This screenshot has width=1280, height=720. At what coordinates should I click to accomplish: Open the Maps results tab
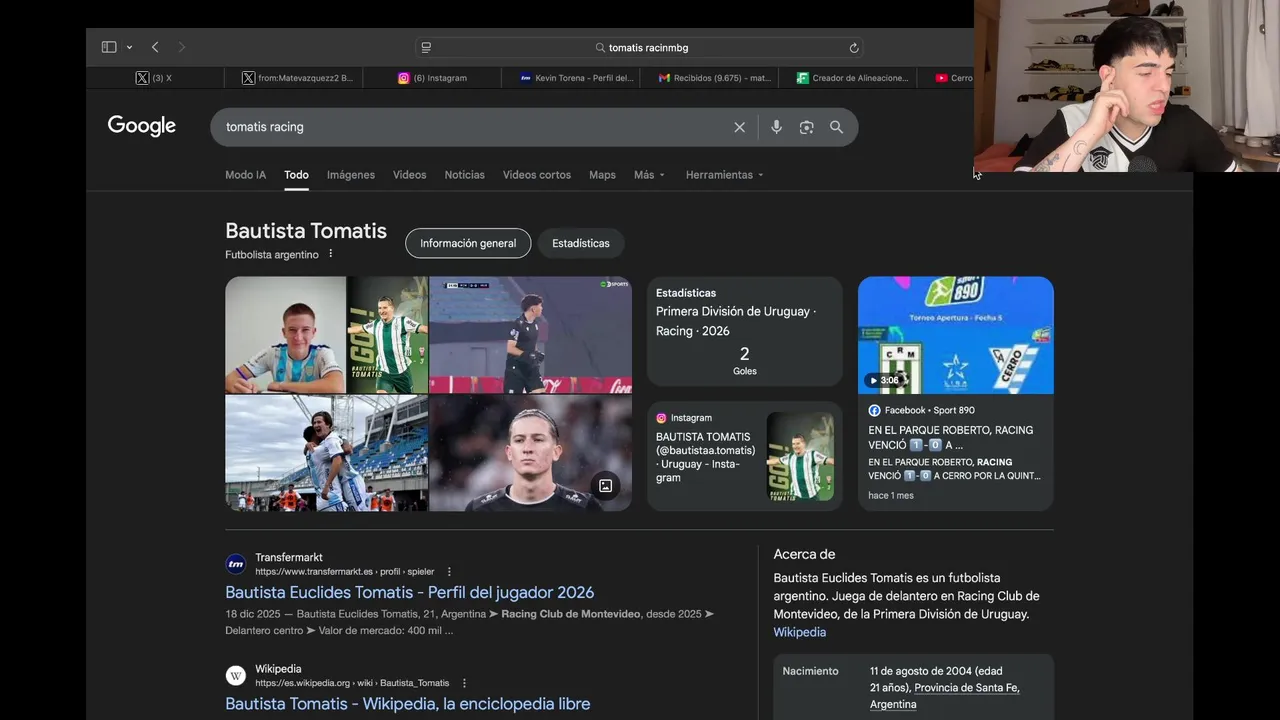click(602, 175)
